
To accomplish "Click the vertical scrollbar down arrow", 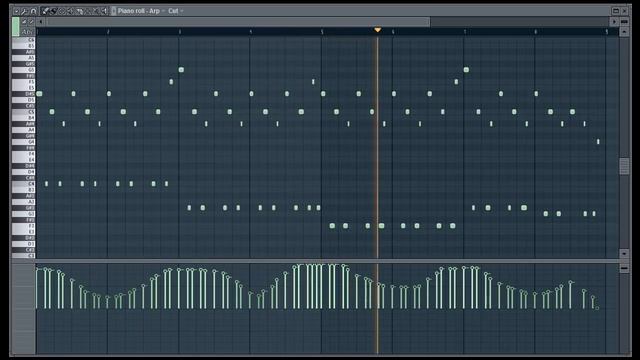I will click(624, 253).
